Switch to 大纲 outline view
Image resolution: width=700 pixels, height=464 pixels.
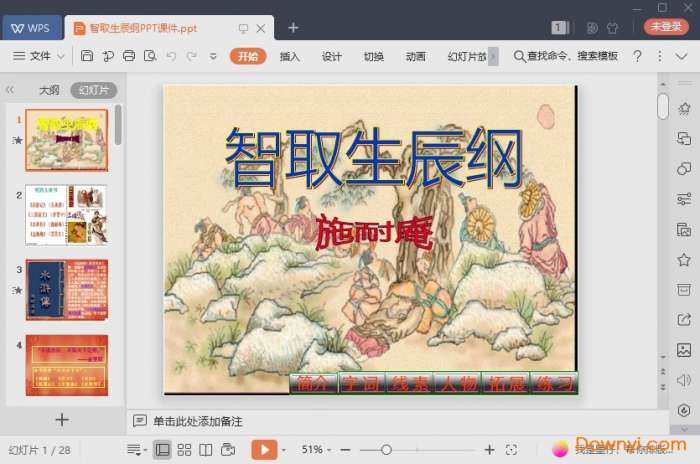[x=49, y=90]
